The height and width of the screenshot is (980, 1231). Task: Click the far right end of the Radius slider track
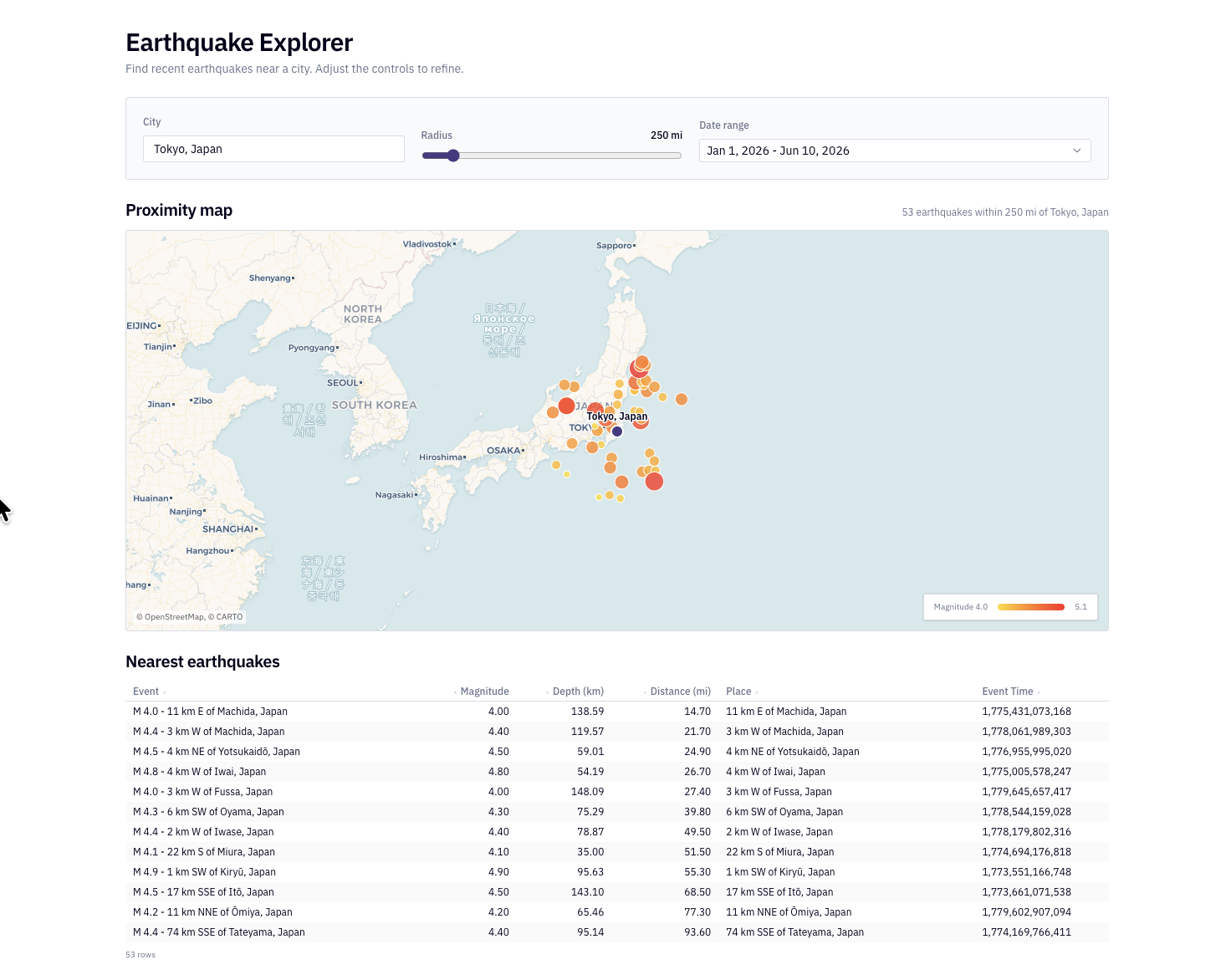pos(680,156)
